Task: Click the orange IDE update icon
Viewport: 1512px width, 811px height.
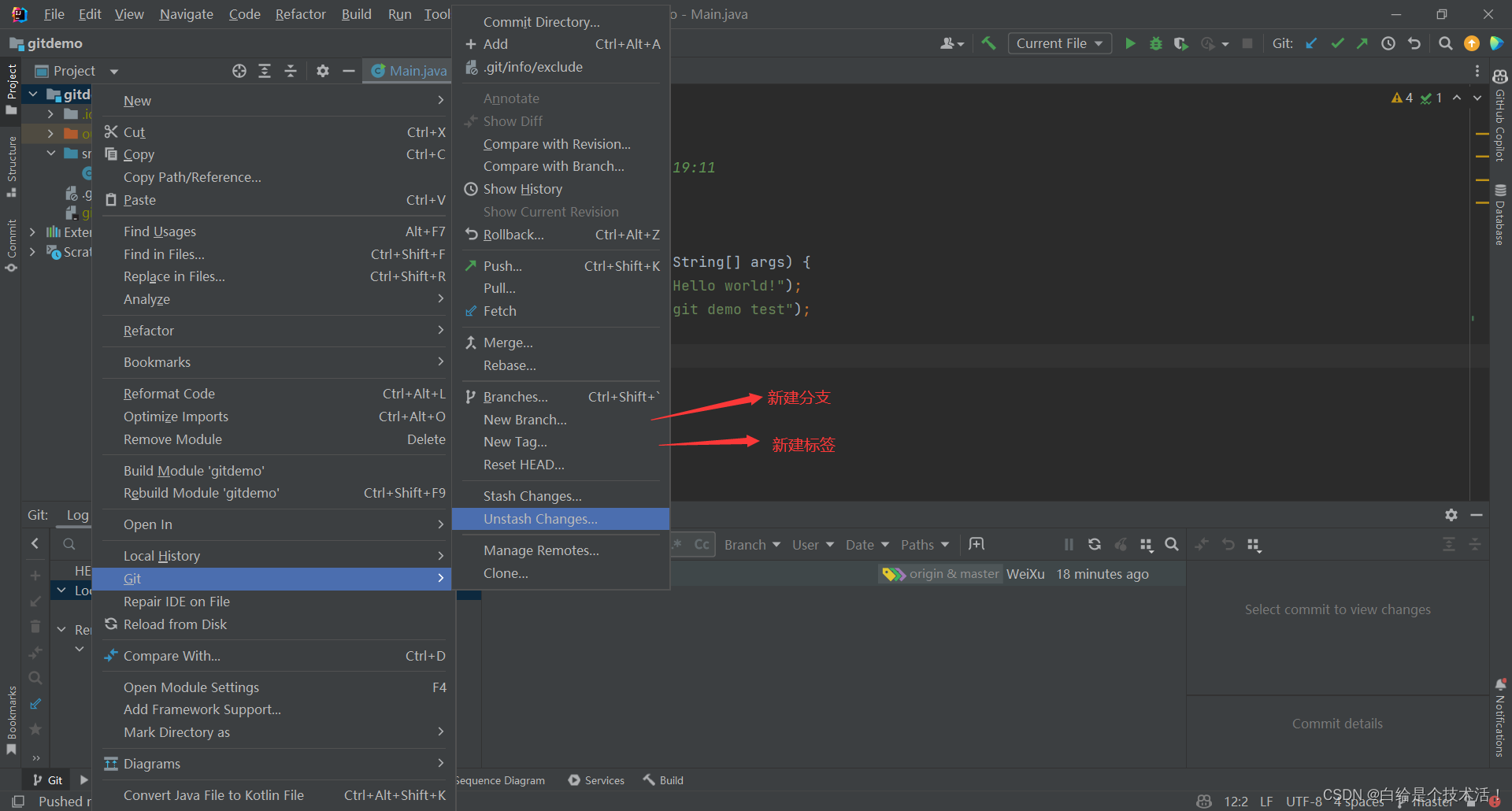Action: (1471, 43)
